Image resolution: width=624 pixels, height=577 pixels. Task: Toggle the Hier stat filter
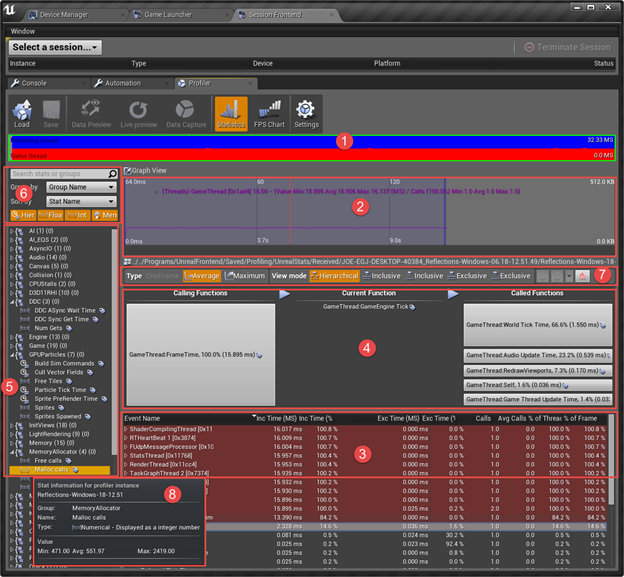point(23,215)
